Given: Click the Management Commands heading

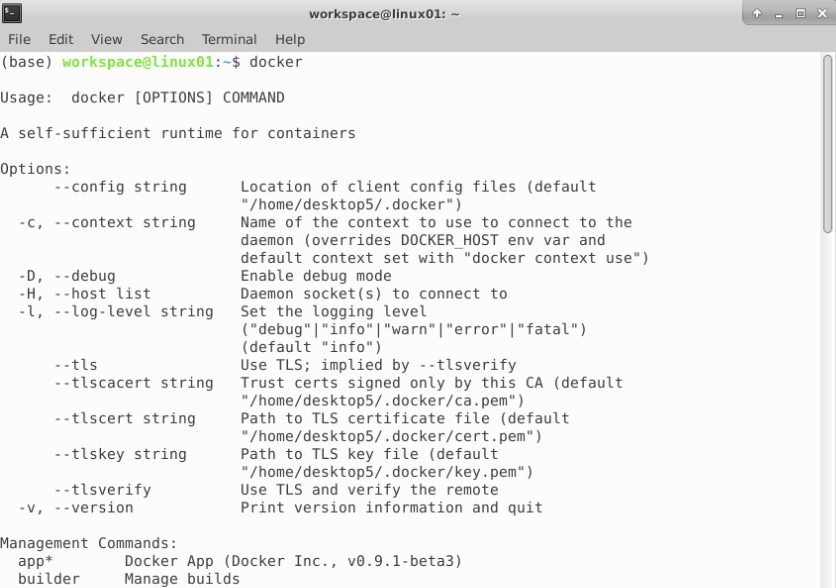Looking at the screenshot, I should [x=88, y=544].
